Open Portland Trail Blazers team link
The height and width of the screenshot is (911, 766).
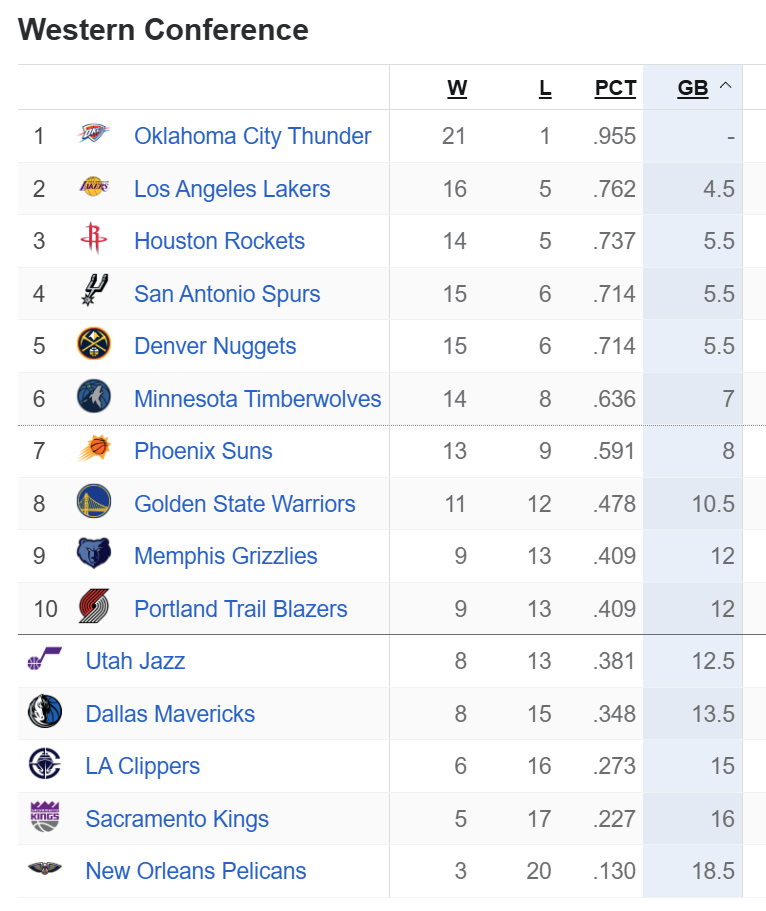coord(241,609)
